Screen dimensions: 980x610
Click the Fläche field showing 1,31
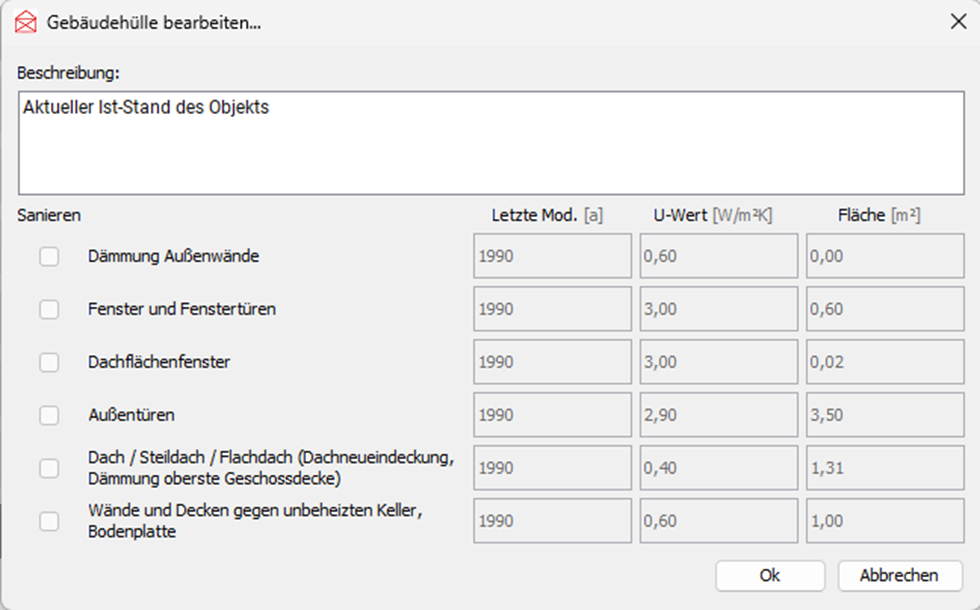(x=885, y=468)
